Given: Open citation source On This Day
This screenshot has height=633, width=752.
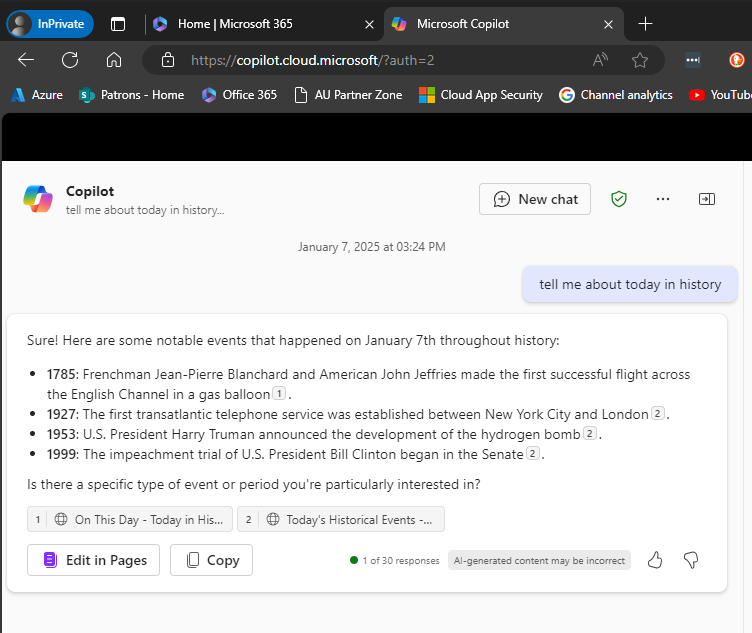Looking at the screenshot, I should tap(130, 519).
